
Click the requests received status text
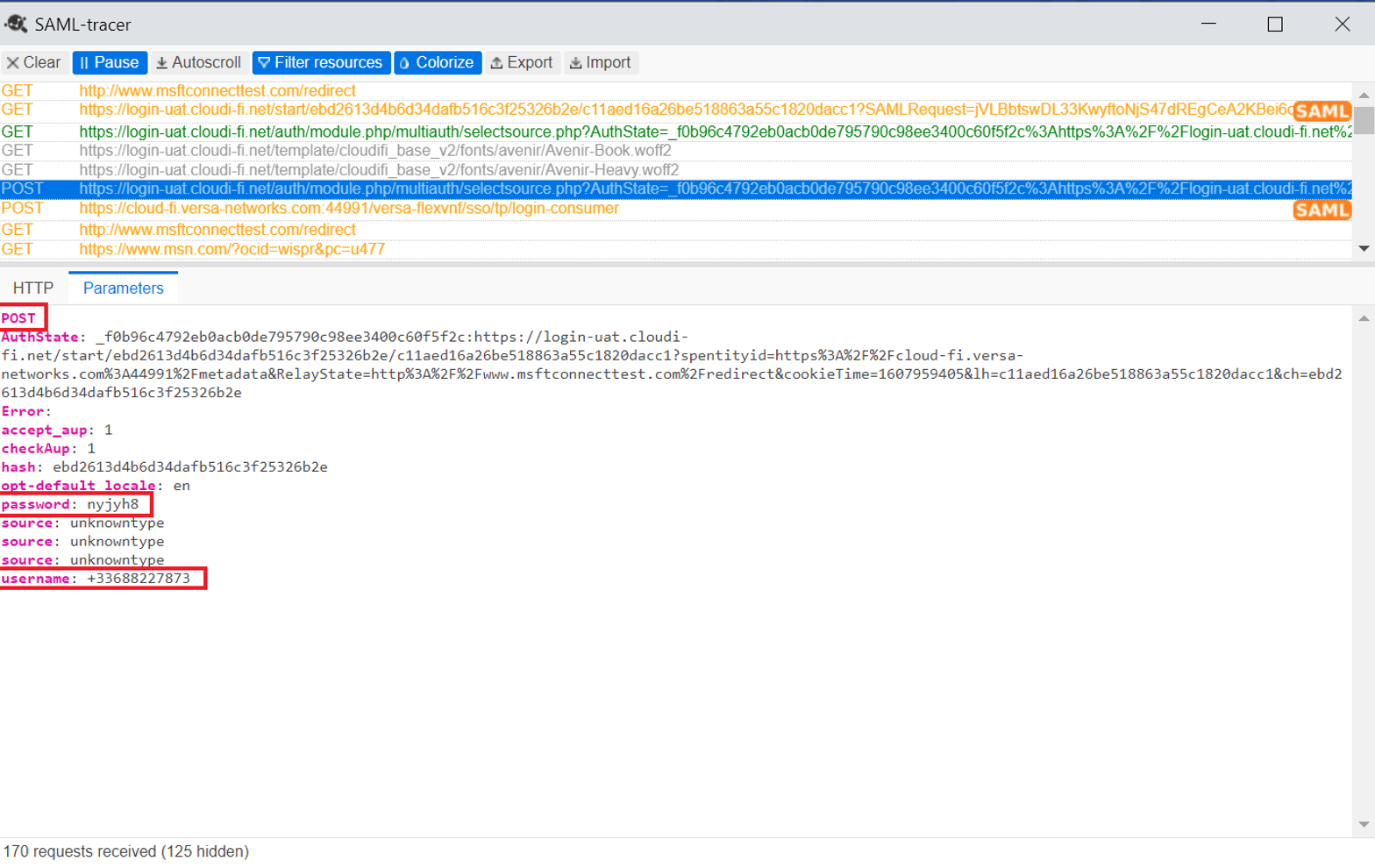(126, 851)
